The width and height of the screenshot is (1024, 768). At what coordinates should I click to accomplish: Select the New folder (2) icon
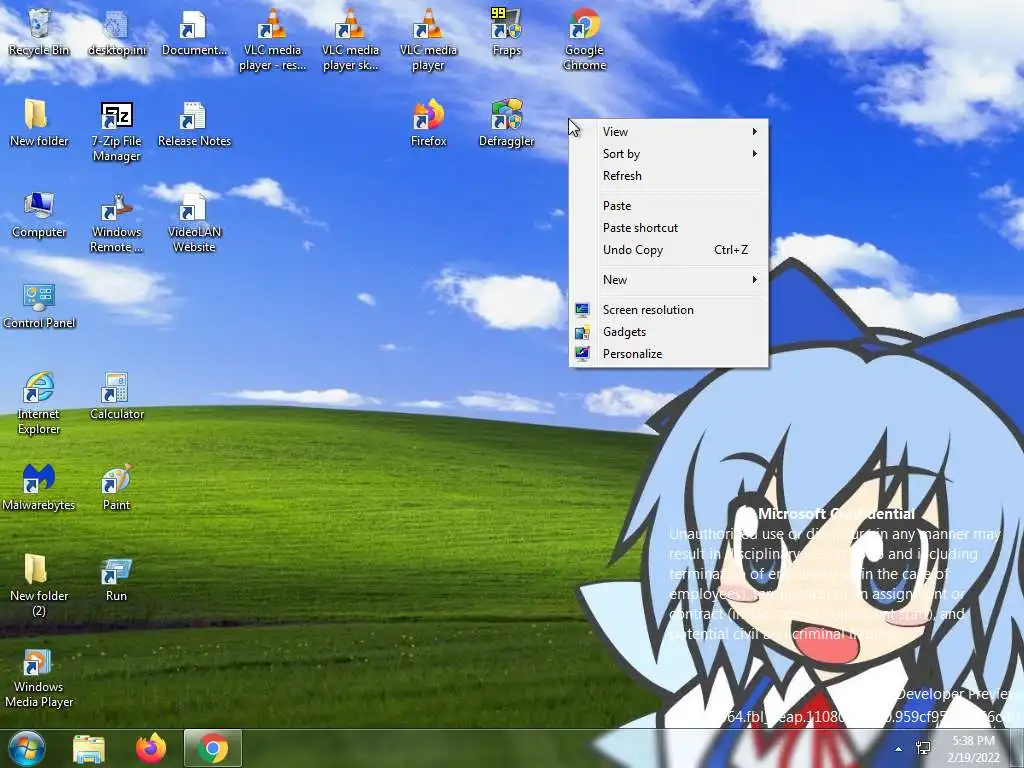(x=39, y=586)
